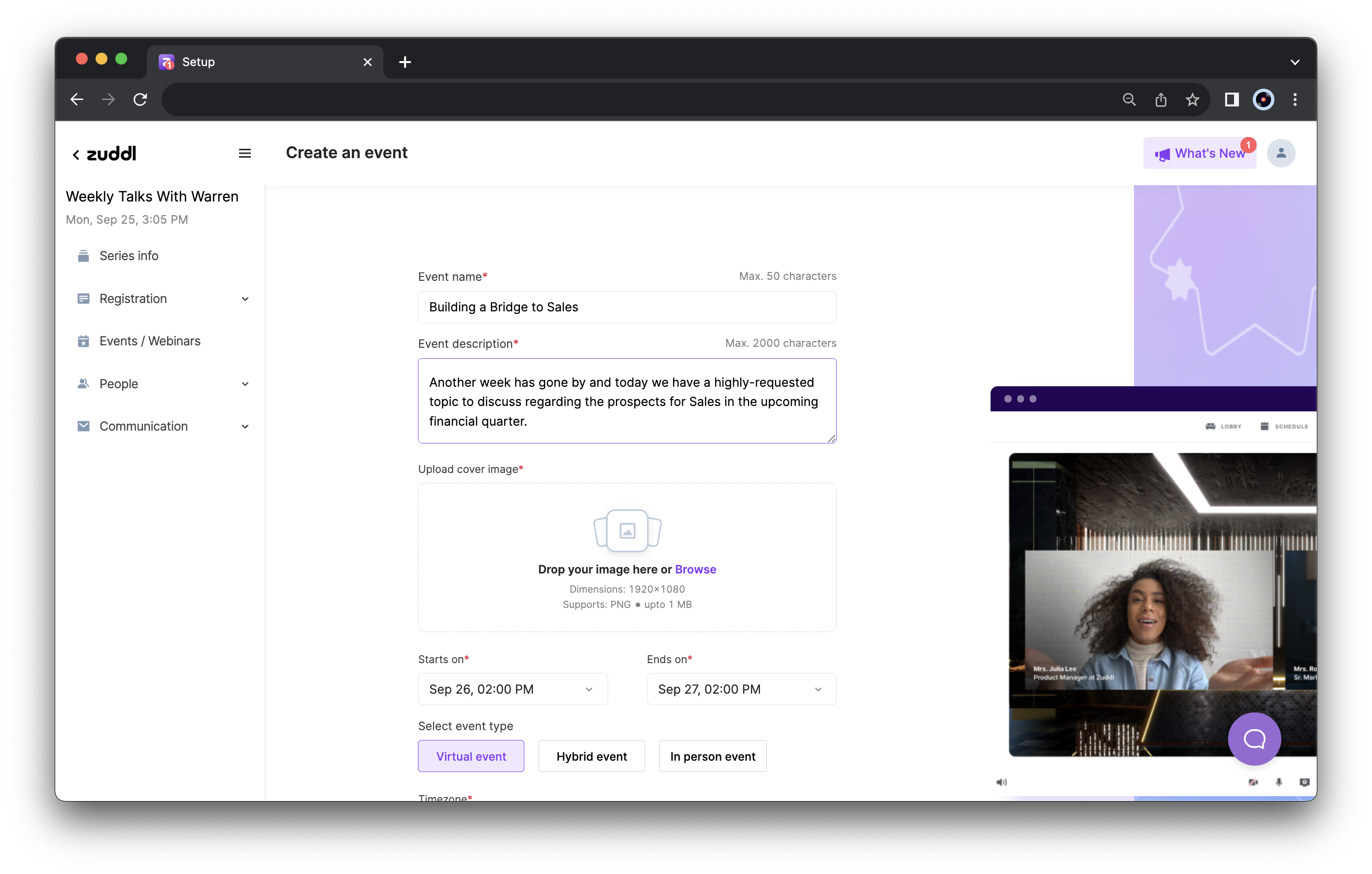This screenshot has width=1372, height=874.
Task: Open the Starts on date dropdown
Action: click(x=513, y=689)
